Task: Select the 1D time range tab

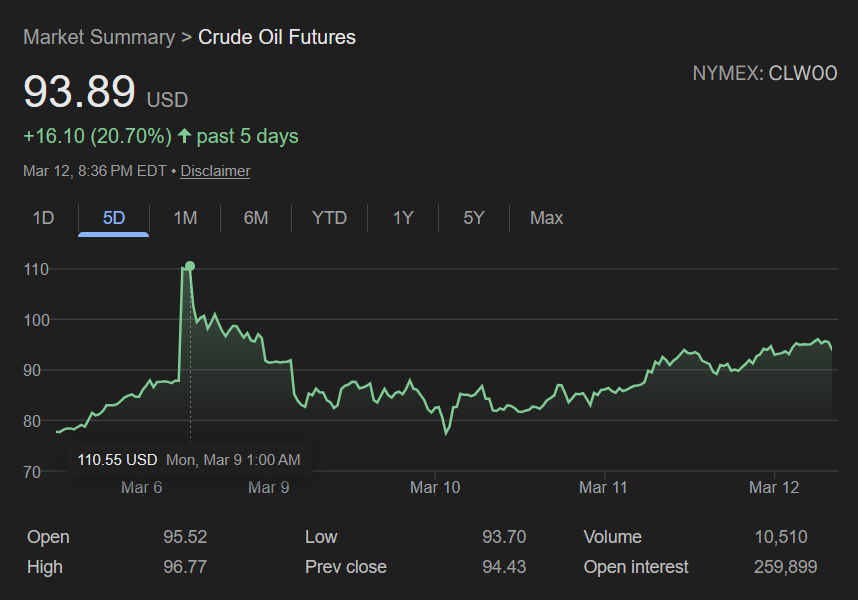Action: (43, 218)
